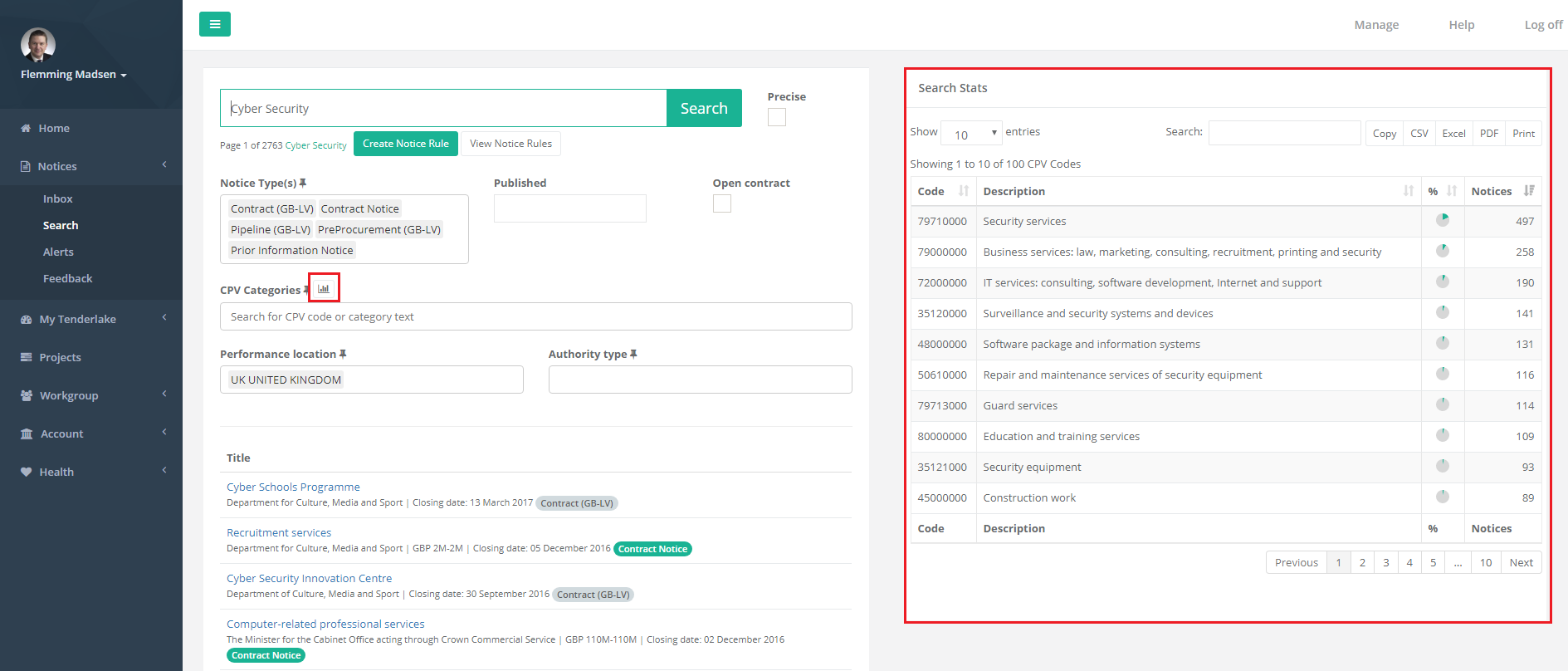Sort table by Code column icon
The width and height of the screenshot is (1568, 671).
tap(963, 191)
